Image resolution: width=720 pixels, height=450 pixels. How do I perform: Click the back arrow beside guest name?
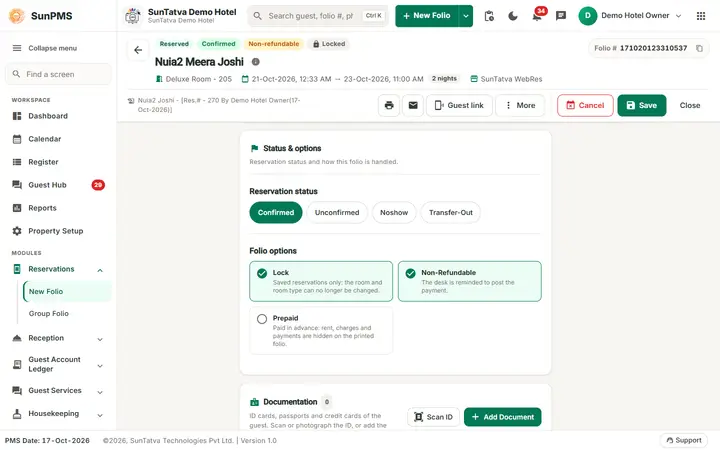coord(138,50)
